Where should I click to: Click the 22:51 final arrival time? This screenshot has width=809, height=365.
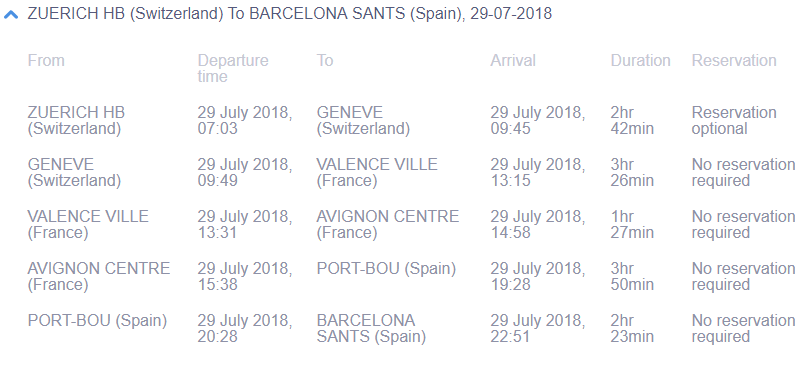click(x=510, y=337)
